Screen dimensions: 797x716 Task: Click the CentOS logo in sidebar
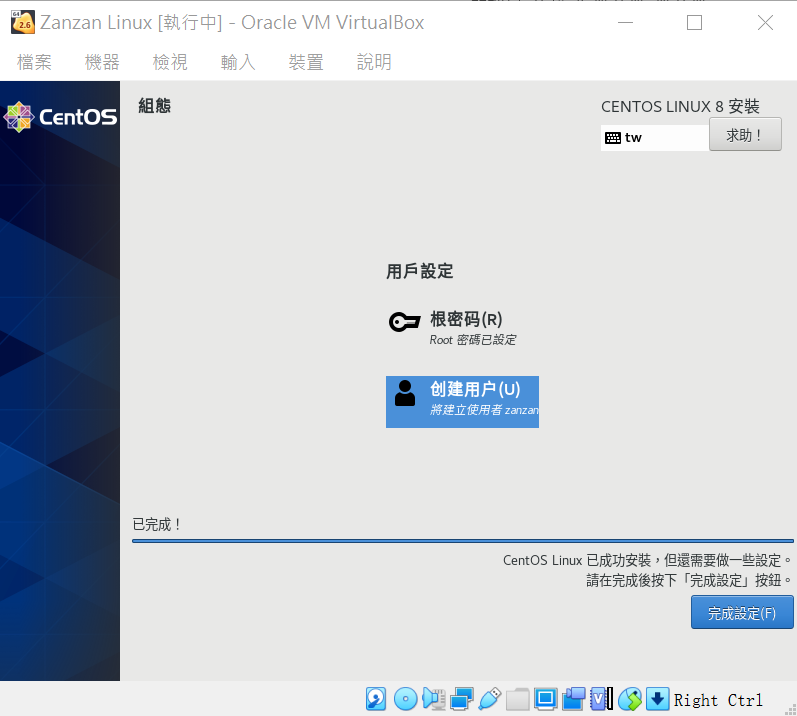[60, 117]
